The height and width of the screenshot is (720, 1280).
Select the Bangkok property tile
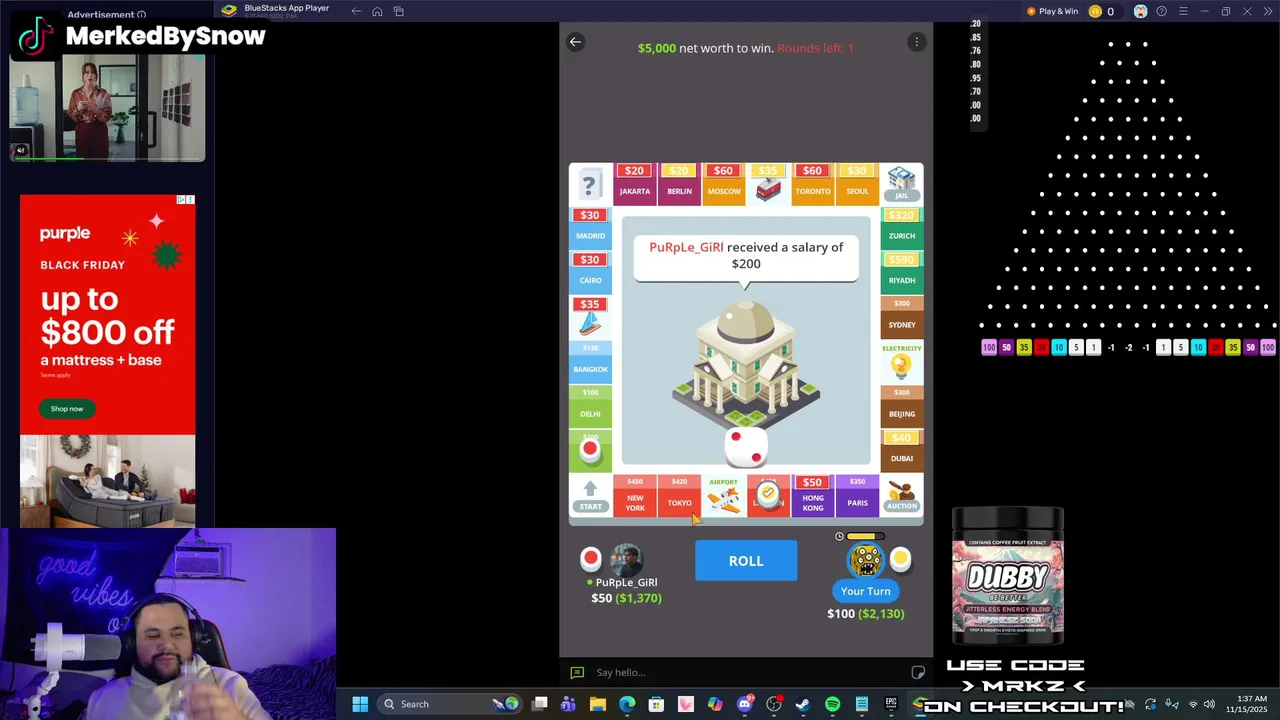pyautogui.click(x=590, y=362)
